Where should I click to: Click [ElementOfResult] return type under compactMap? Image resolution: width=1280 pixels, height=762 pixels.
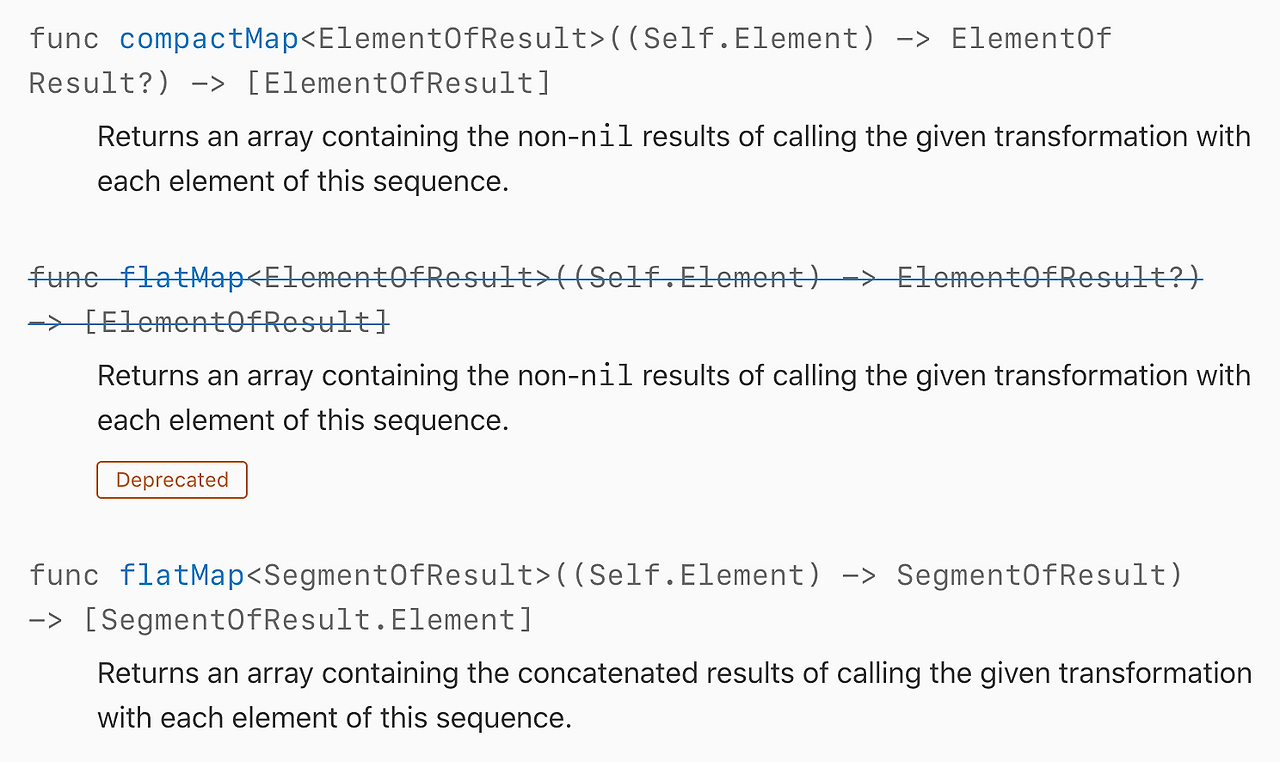click(x=398, y=83)
